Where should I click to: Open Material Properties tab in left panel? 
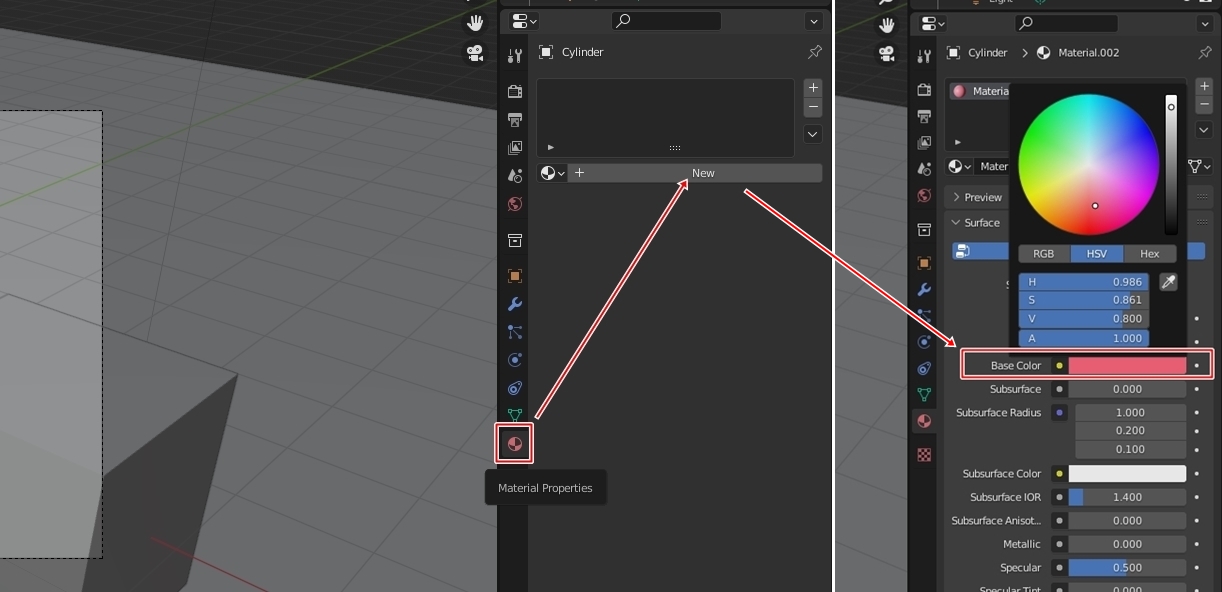click(x=515, y=443)
